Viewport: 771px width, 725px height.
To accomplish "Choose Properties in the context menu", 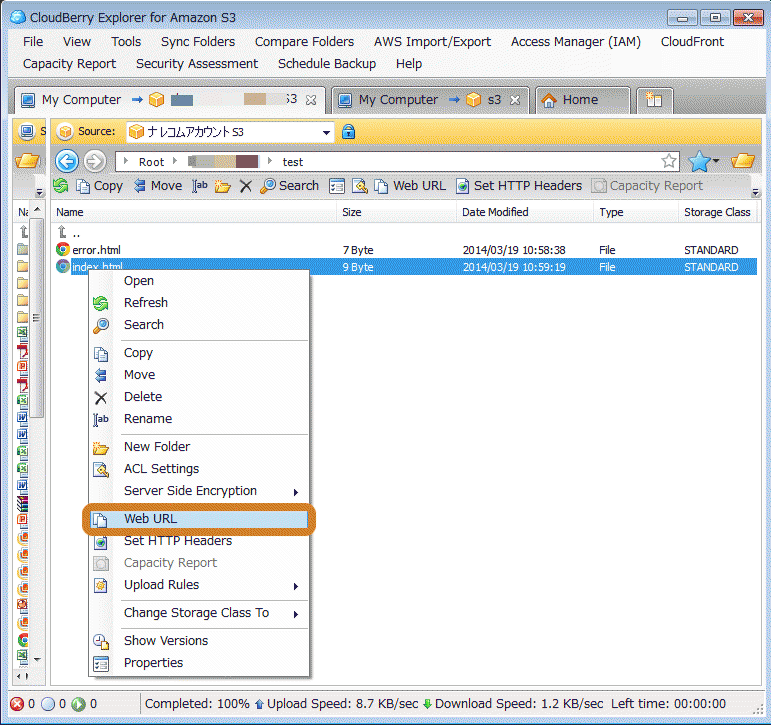I will pyautogui.click(x=199, y=663).
